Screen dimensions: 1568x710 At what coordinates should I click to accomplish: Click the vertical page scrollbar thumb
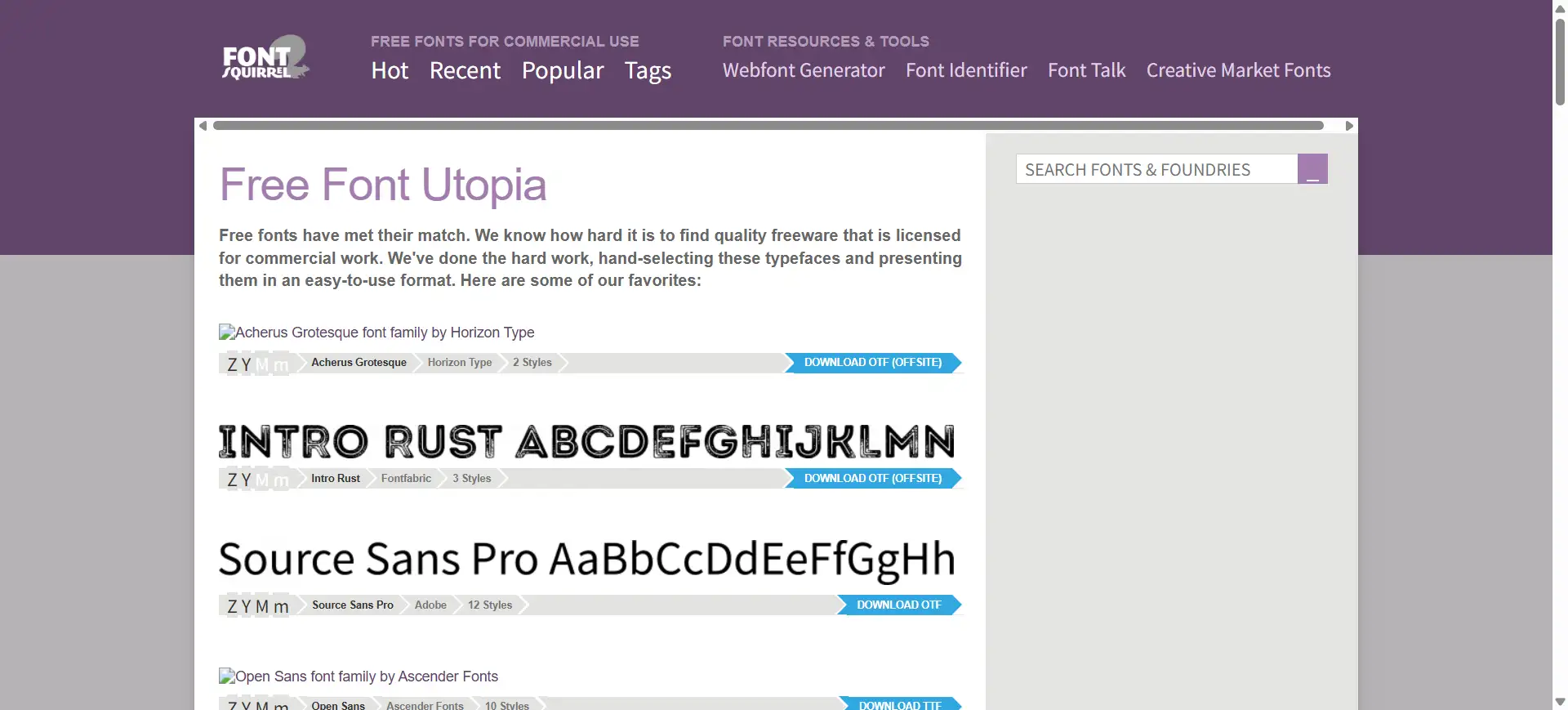pyautogui.click(x=1560, y=61)
